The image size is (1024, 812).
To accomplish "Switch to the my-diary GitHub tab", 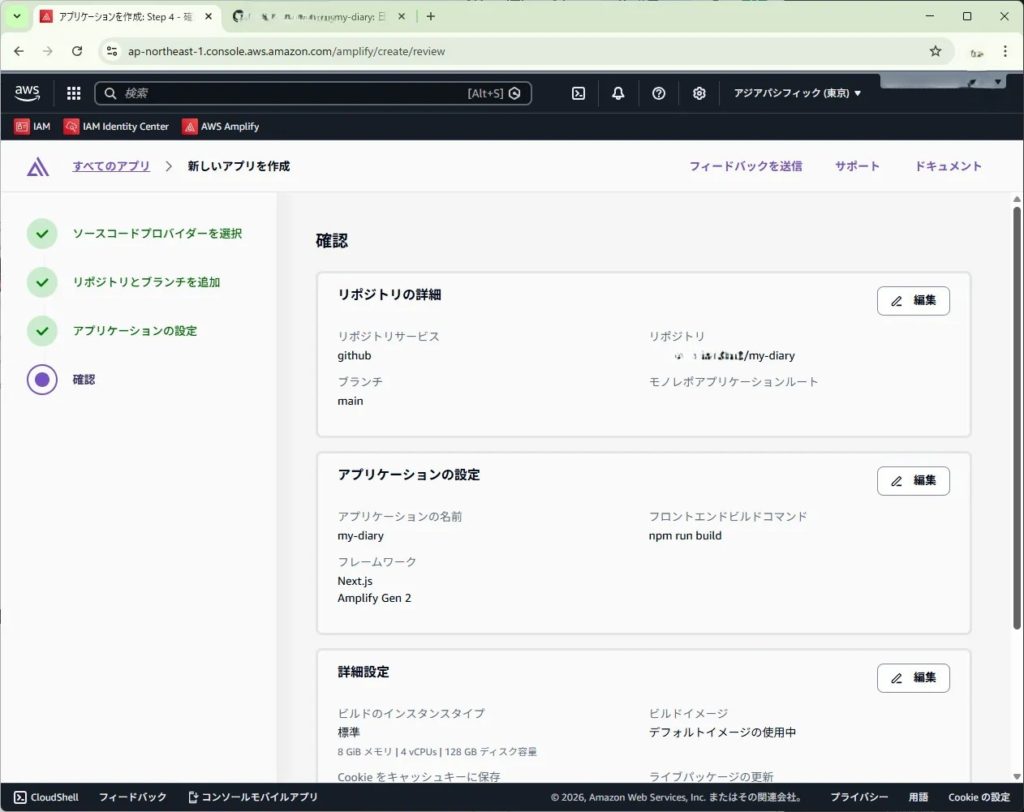I will [x=315, y=17].
